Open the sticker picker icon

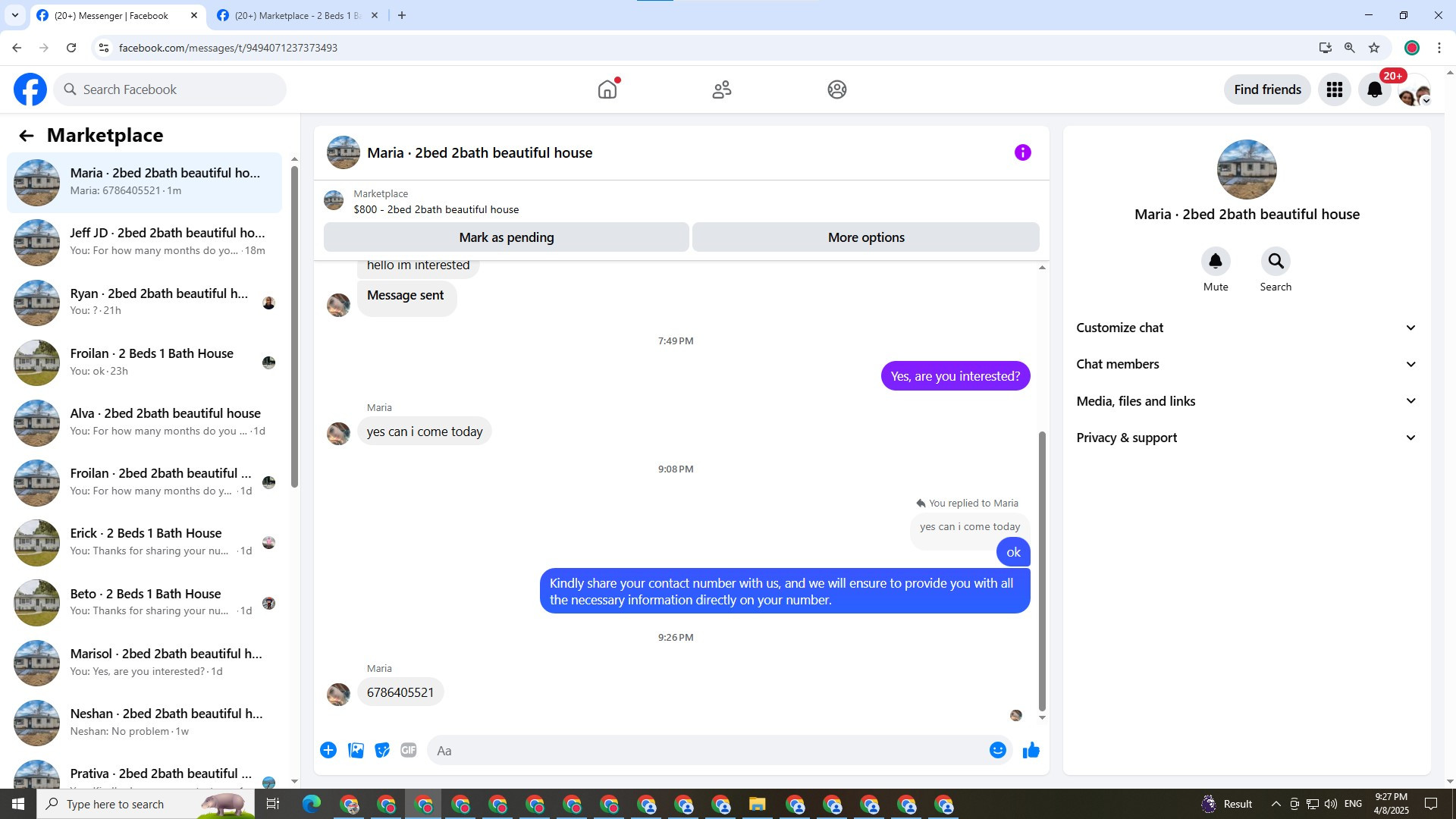[x=382, y=750]
